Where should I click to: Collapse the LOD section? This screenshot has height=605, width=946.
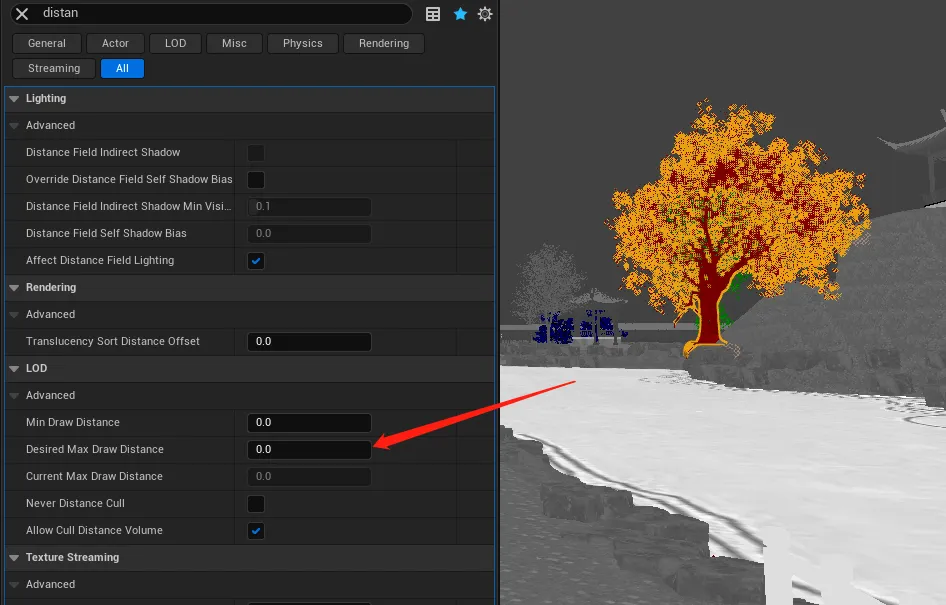[14, 369]
